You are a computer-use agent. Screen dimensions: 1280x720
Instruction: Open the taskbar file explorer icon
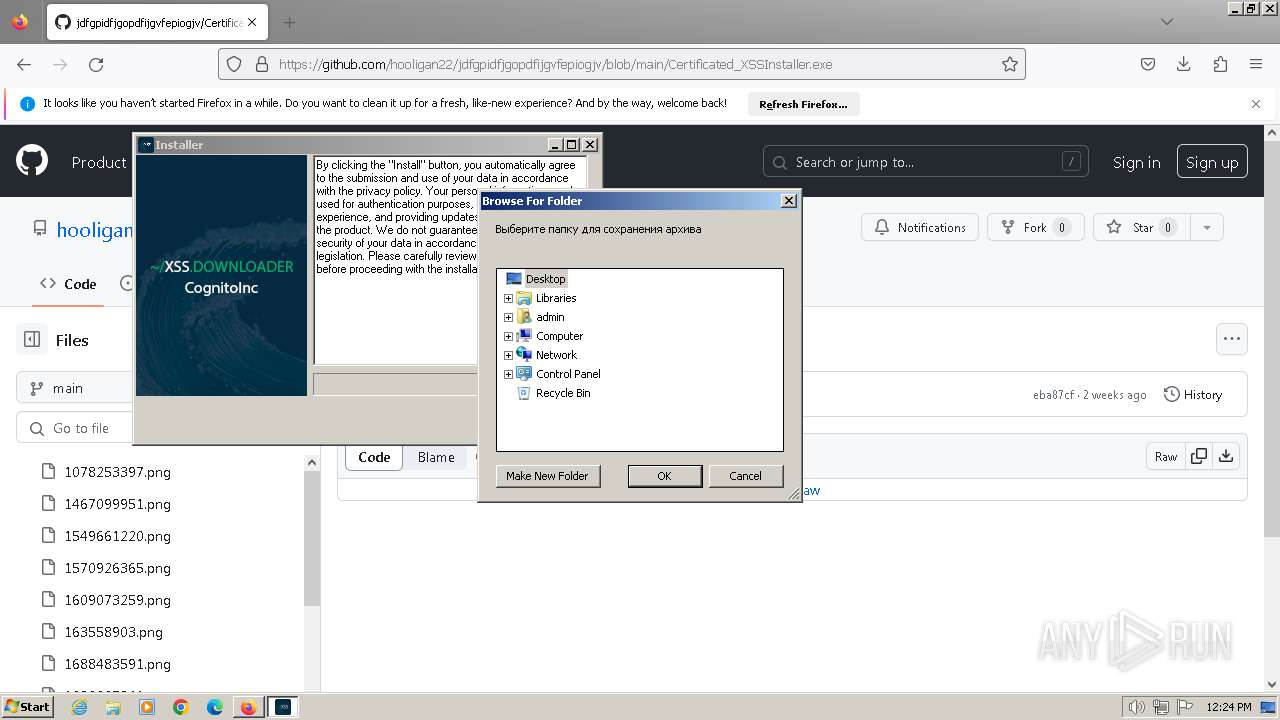point(113,707)
